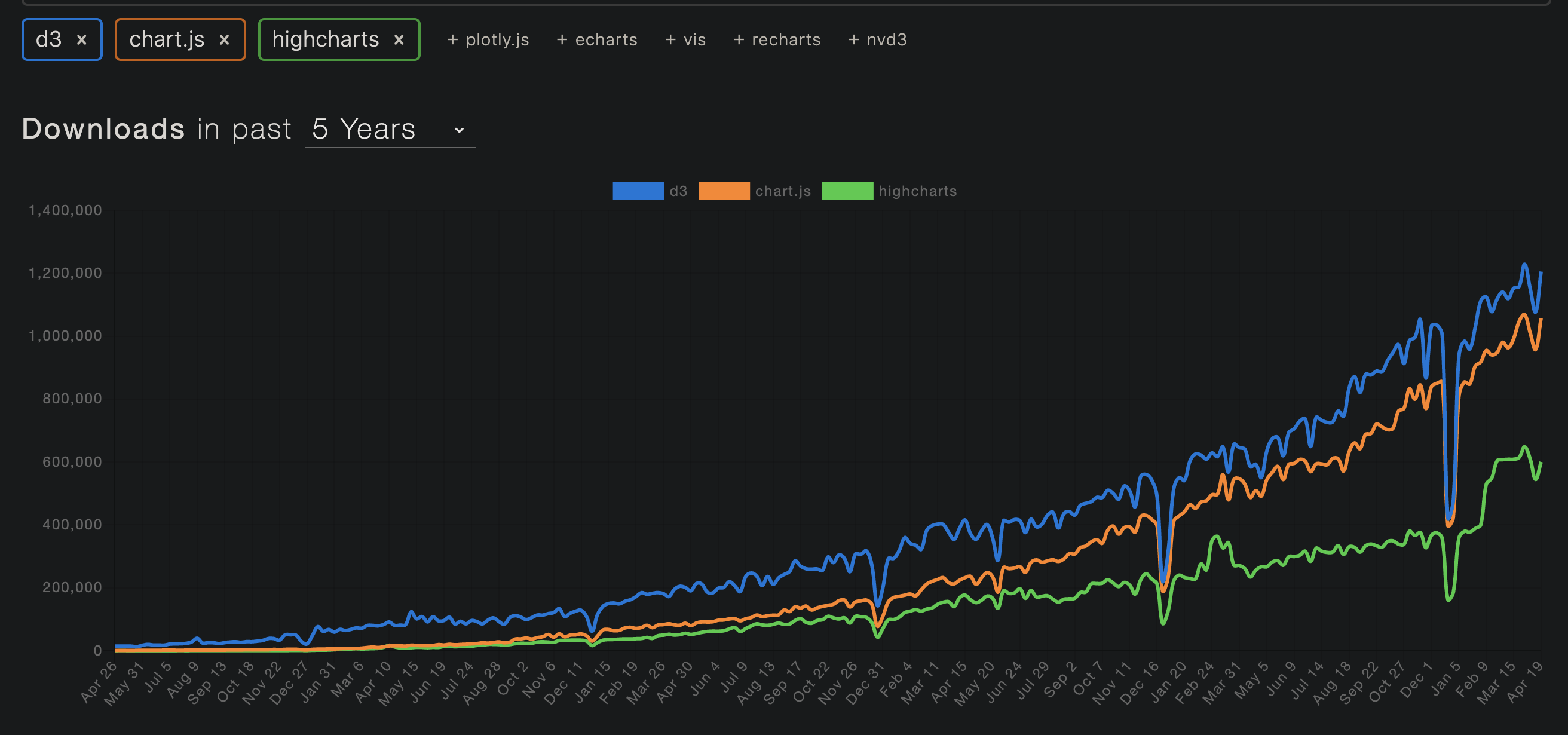This screenshot has height=735, width=1568.
Task: Click the dropdown chevron next to 5 Years
Action: [460, 130]
